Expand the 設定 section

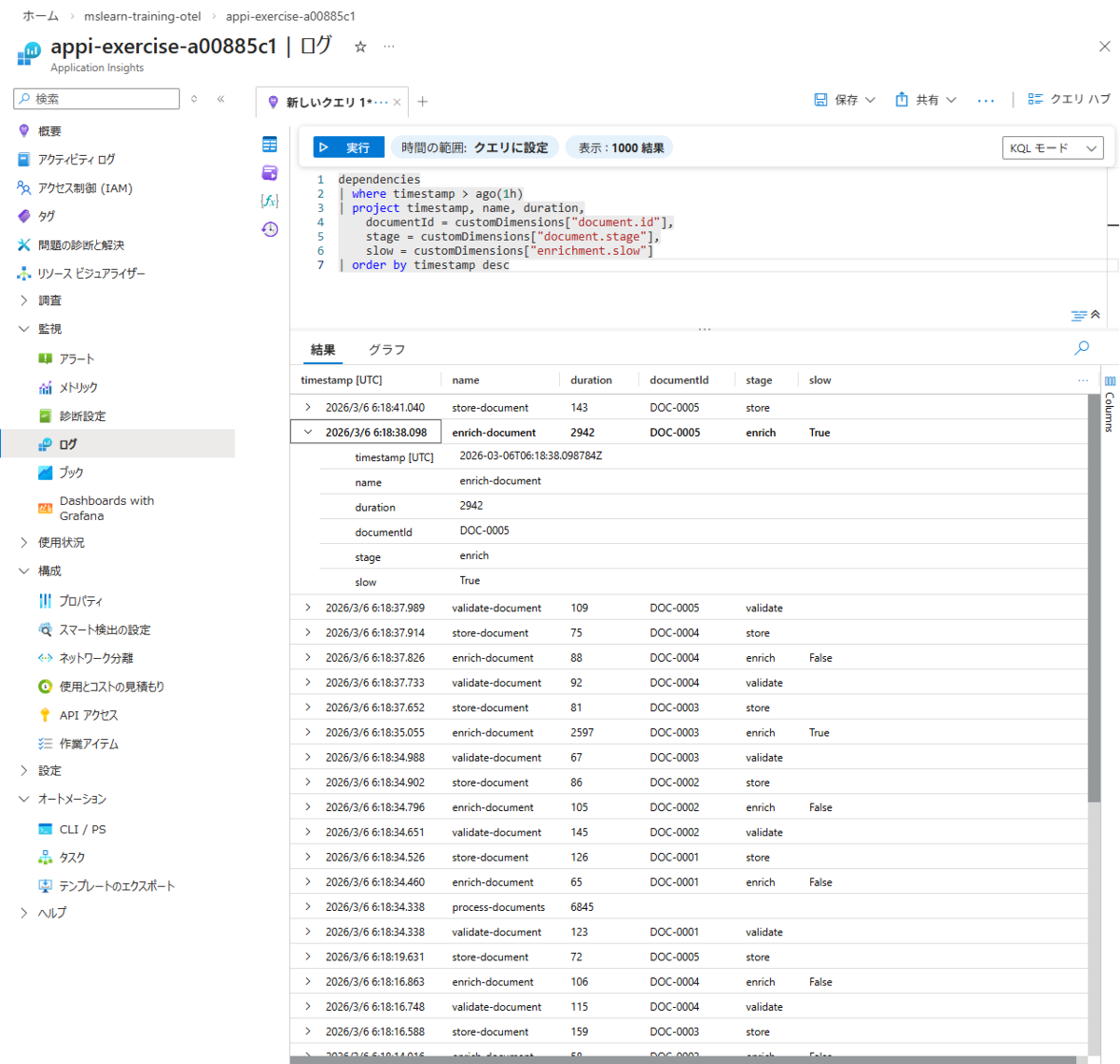pyautogui.click(x=24, y=771)
